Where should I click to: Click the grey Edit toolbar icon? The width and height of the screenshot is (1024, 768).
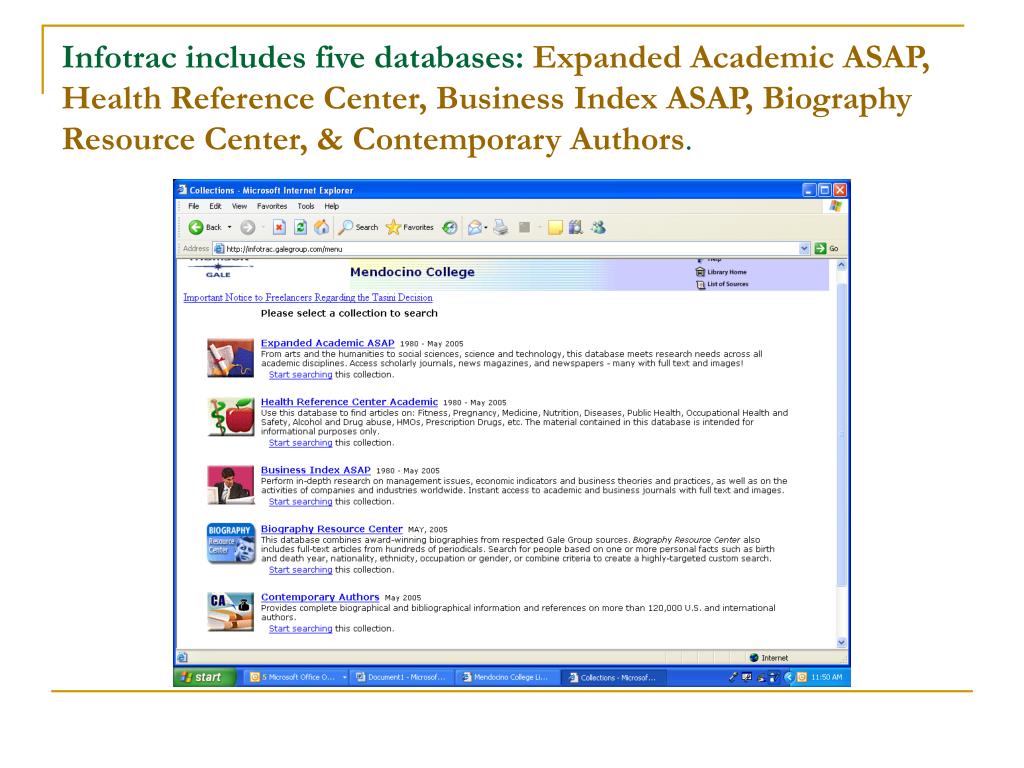pos(524,227)
